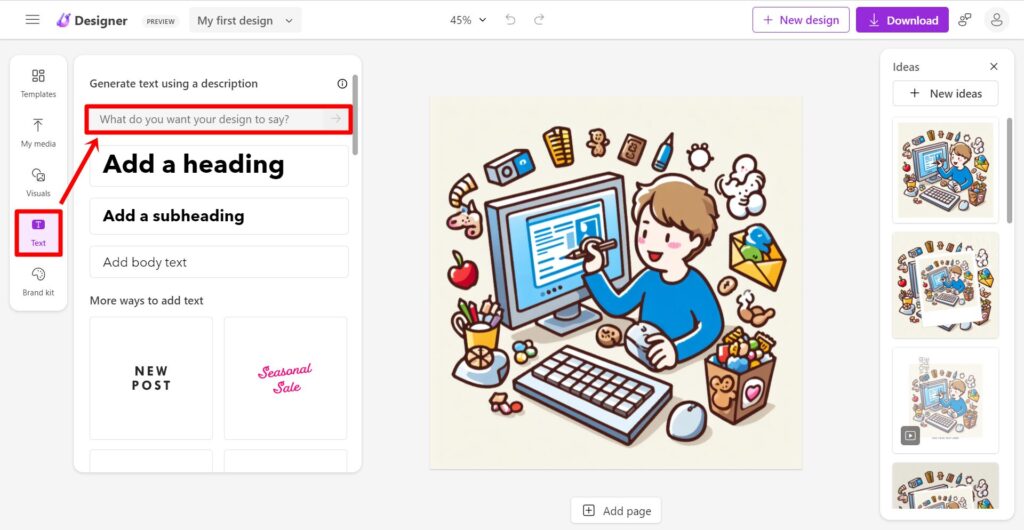Open the share connections icon
The width and height of the screenshot is (1024, 530).
[965, 20]
